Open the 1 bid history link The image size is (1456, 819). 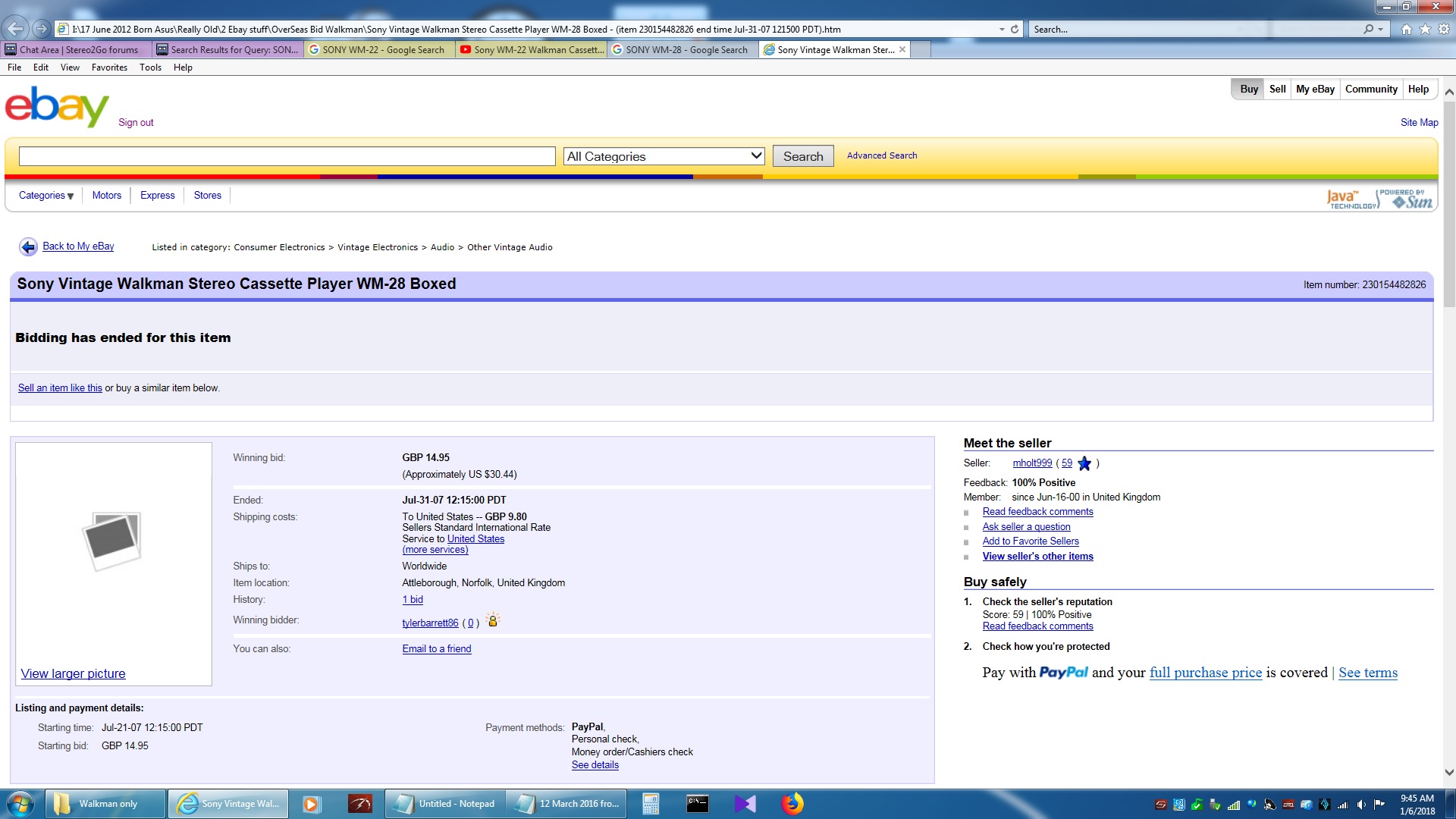(x=413, y=600)
